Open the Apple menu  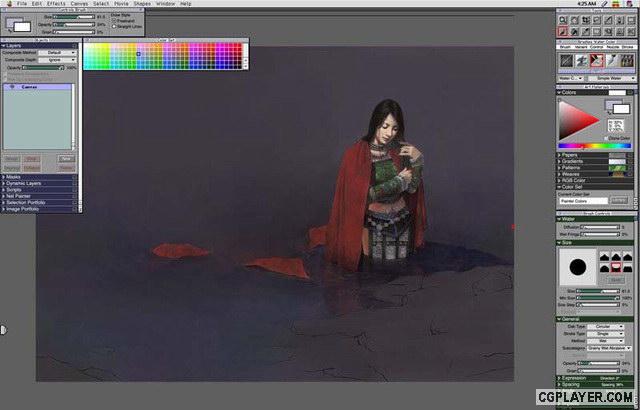pos(9,3)
